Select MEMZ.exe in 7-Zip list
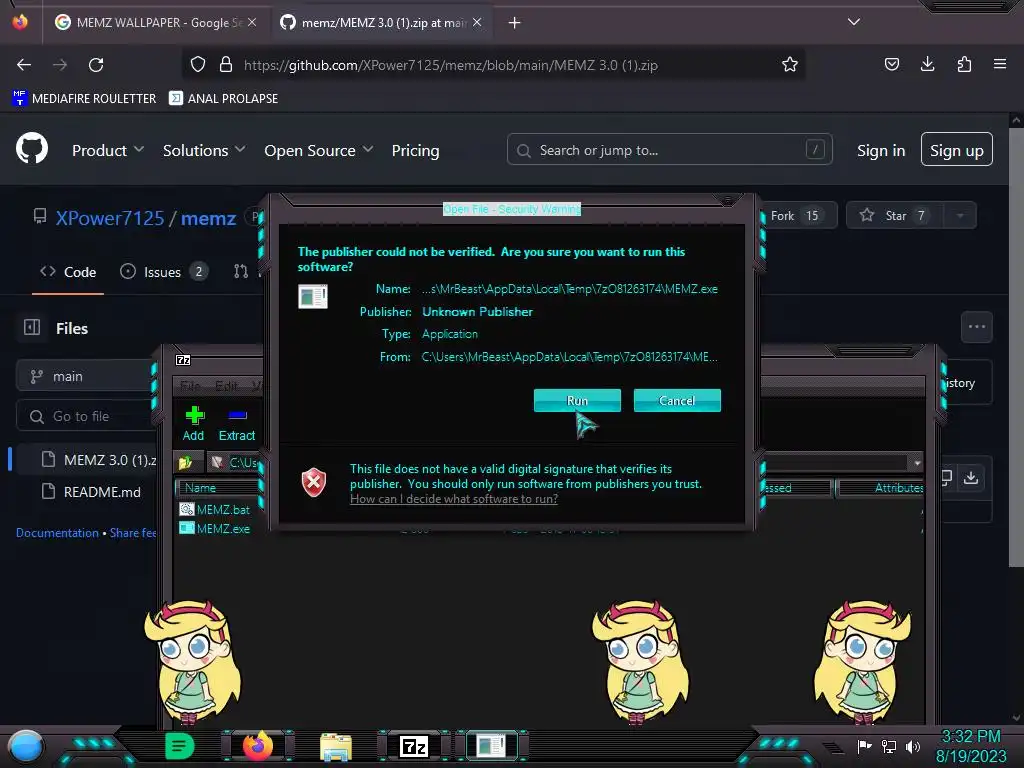Screen dimensions: 1024x768 point(216,528)
